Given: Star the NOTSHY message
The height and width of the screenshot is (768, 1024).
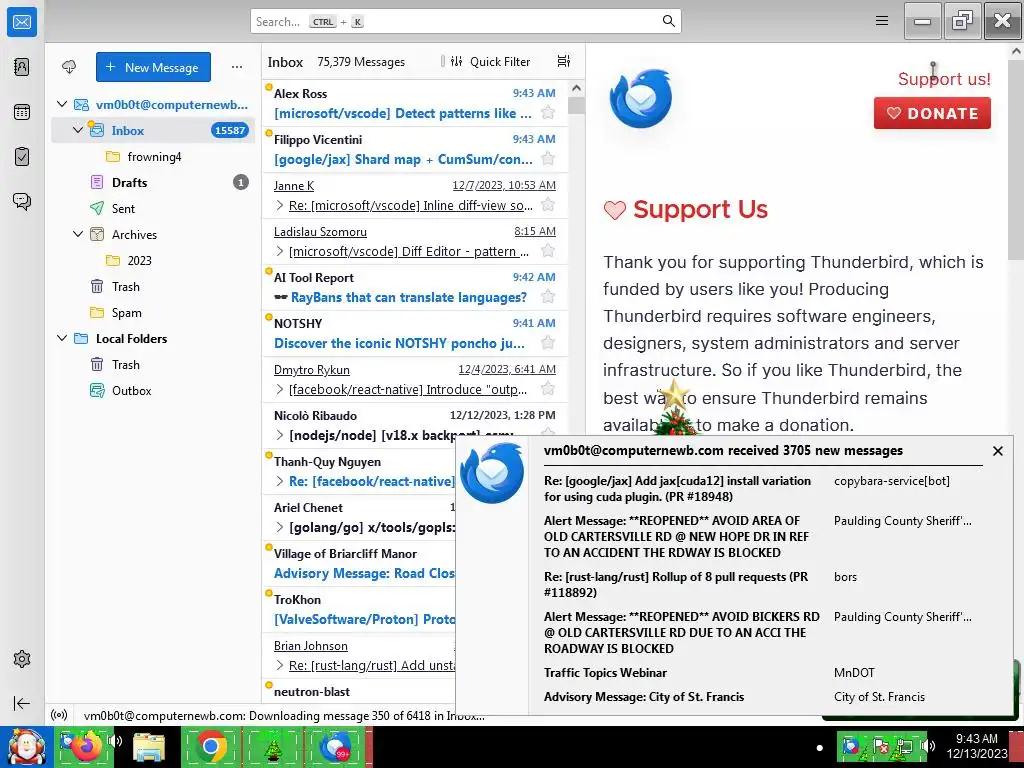Looking at the screenshot, I should pos(548,343).
